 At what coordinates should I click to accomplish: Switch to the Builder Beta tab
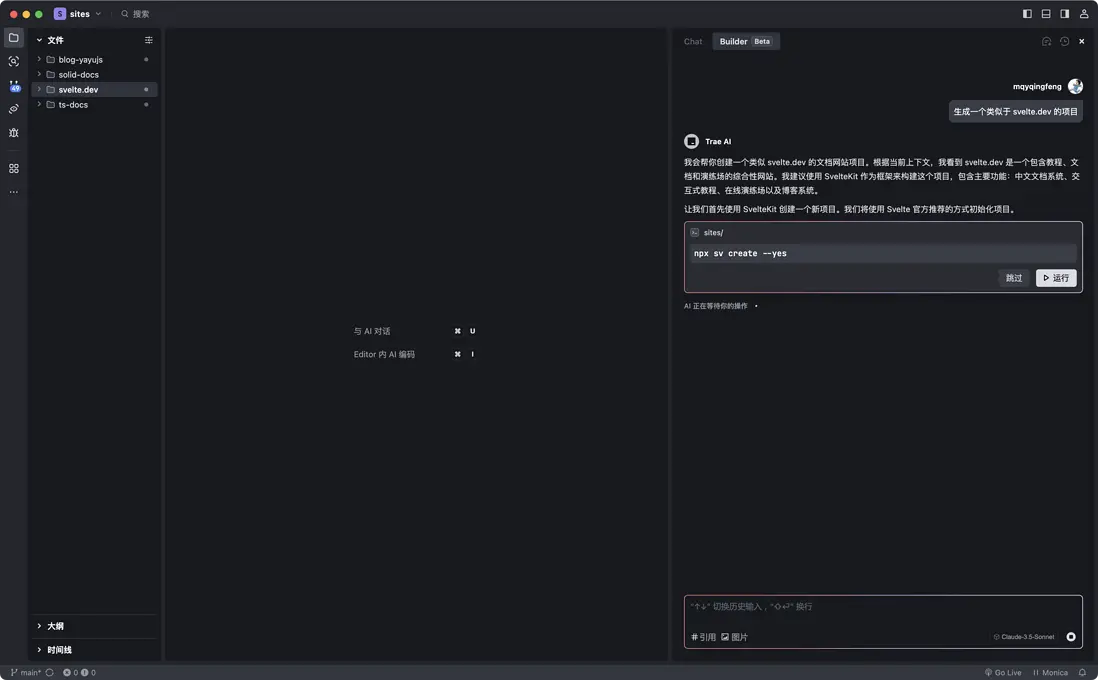(x=746, y=41)
